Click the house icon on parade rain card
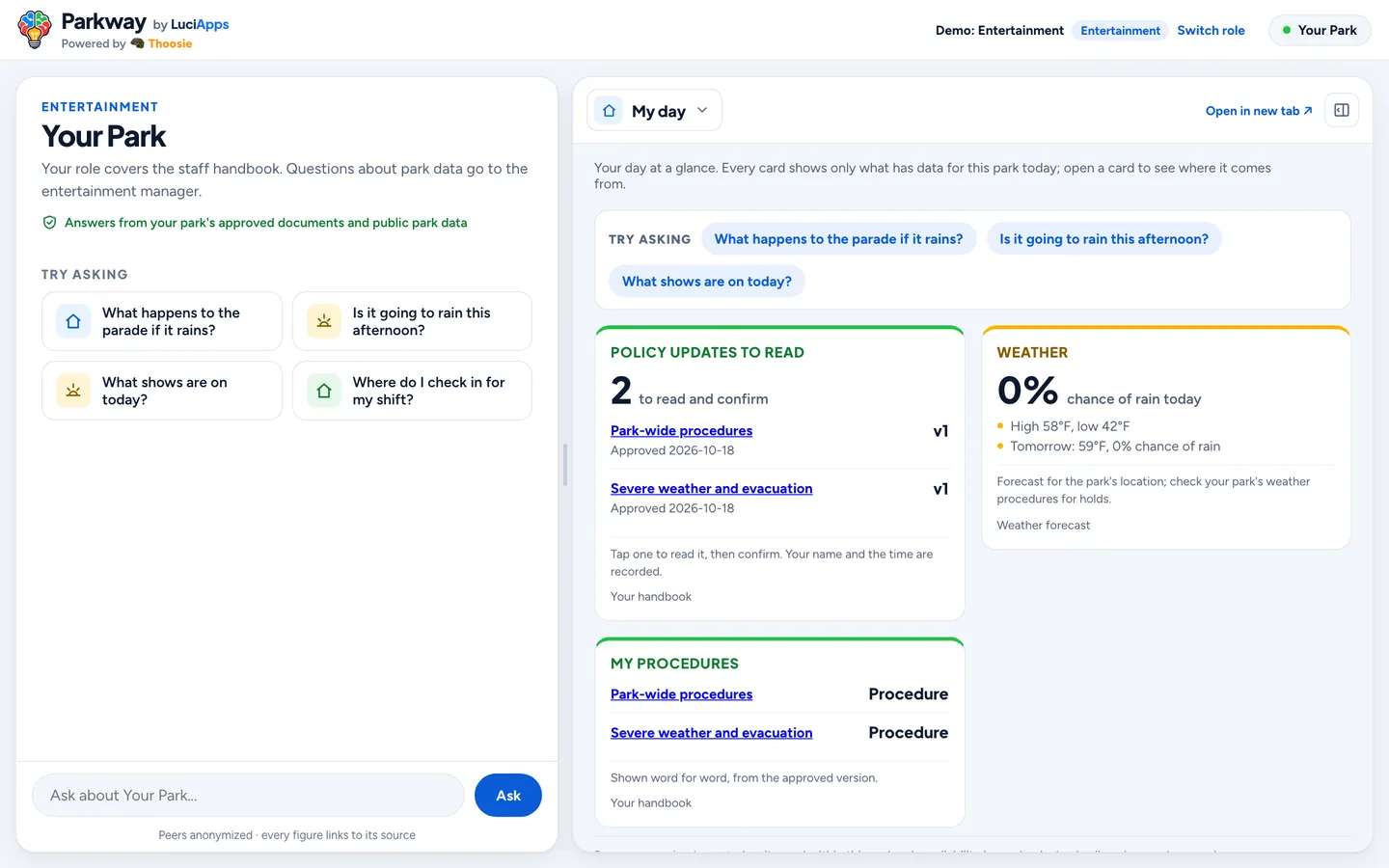Image resolution: width=1389 pixels, height=868 pixels. (x=73, y=321)
